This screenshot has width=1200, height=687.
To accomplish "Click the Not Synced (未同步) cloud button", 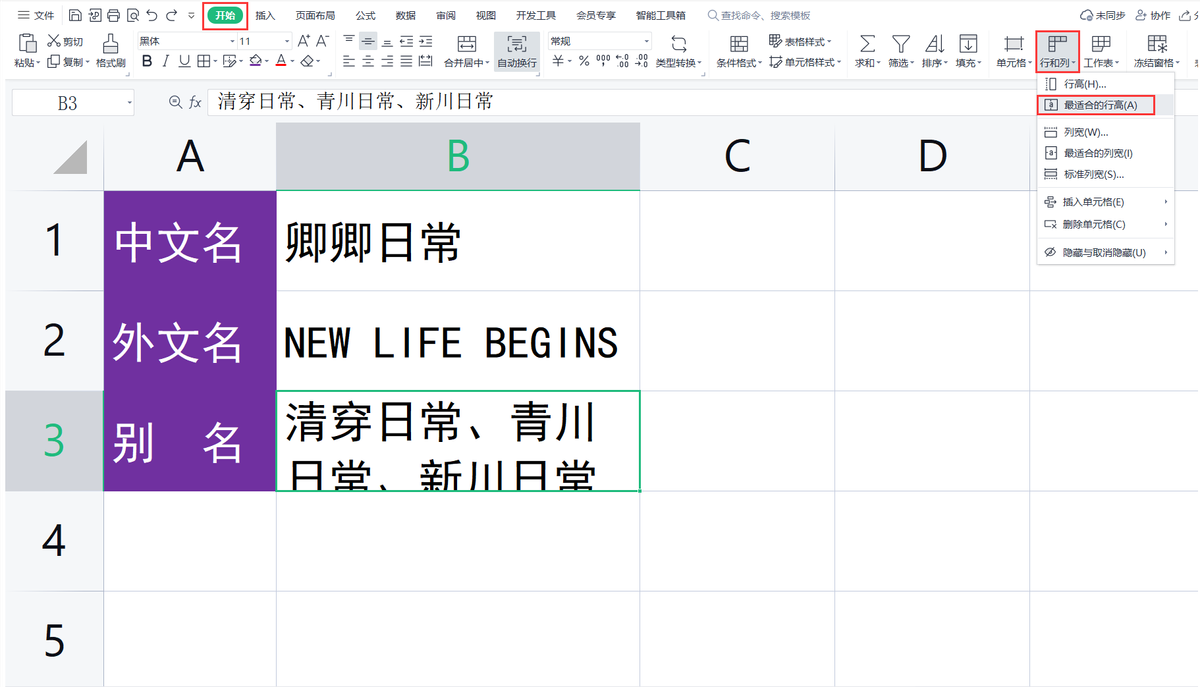I will click(1103, 16).
